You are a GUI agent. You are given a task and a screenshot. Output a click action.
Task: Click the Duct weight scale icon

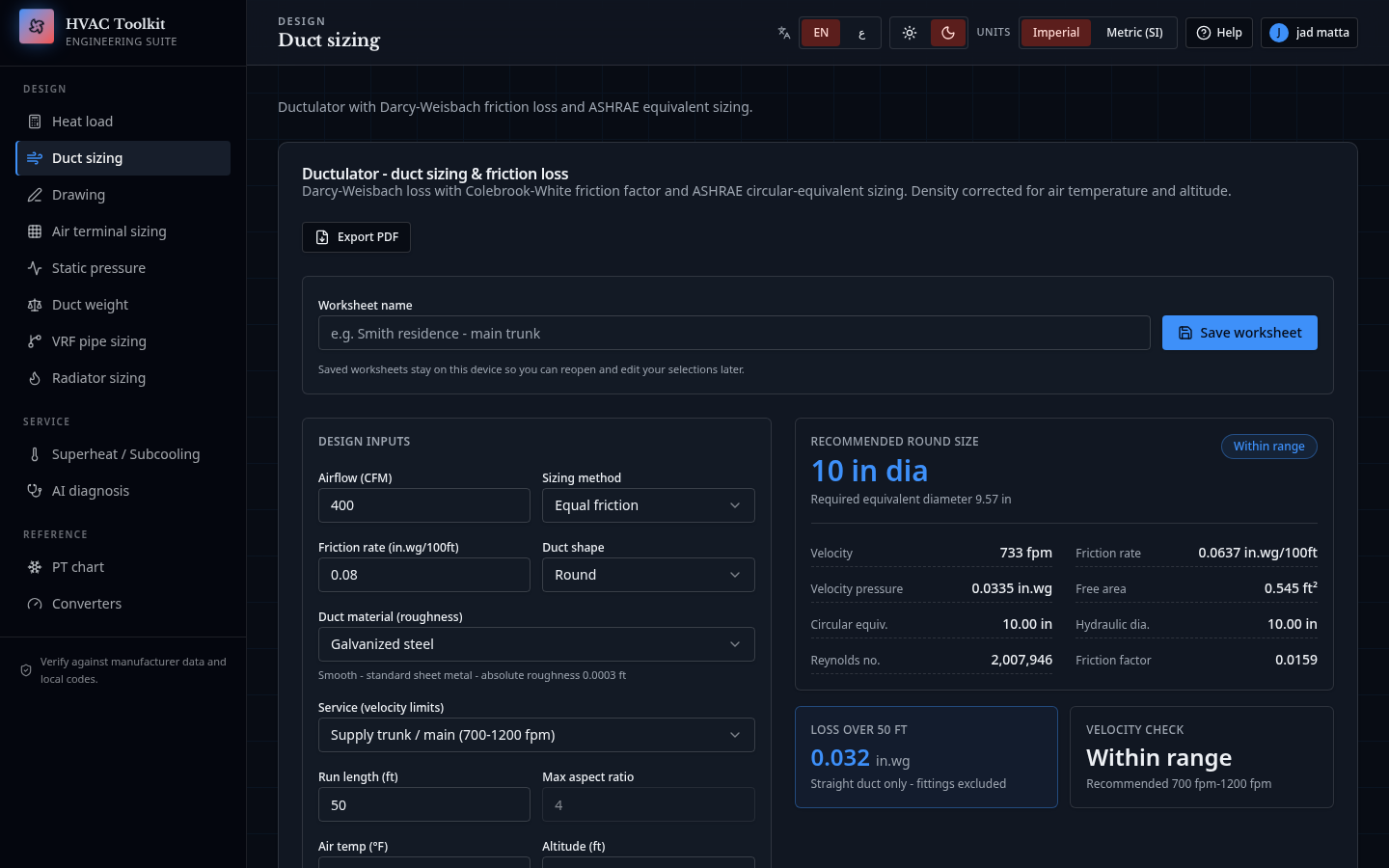[35, 305]
